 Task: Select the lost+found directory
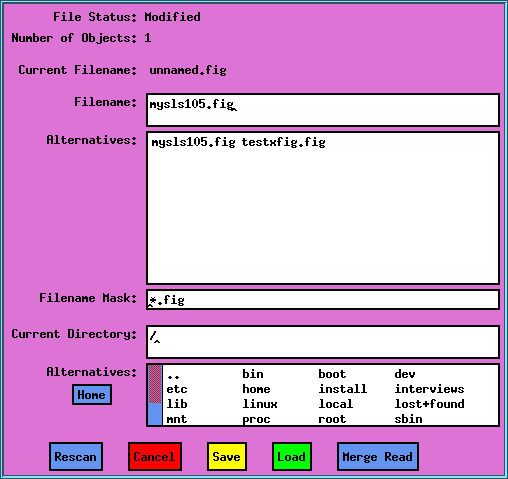[429, 404]
